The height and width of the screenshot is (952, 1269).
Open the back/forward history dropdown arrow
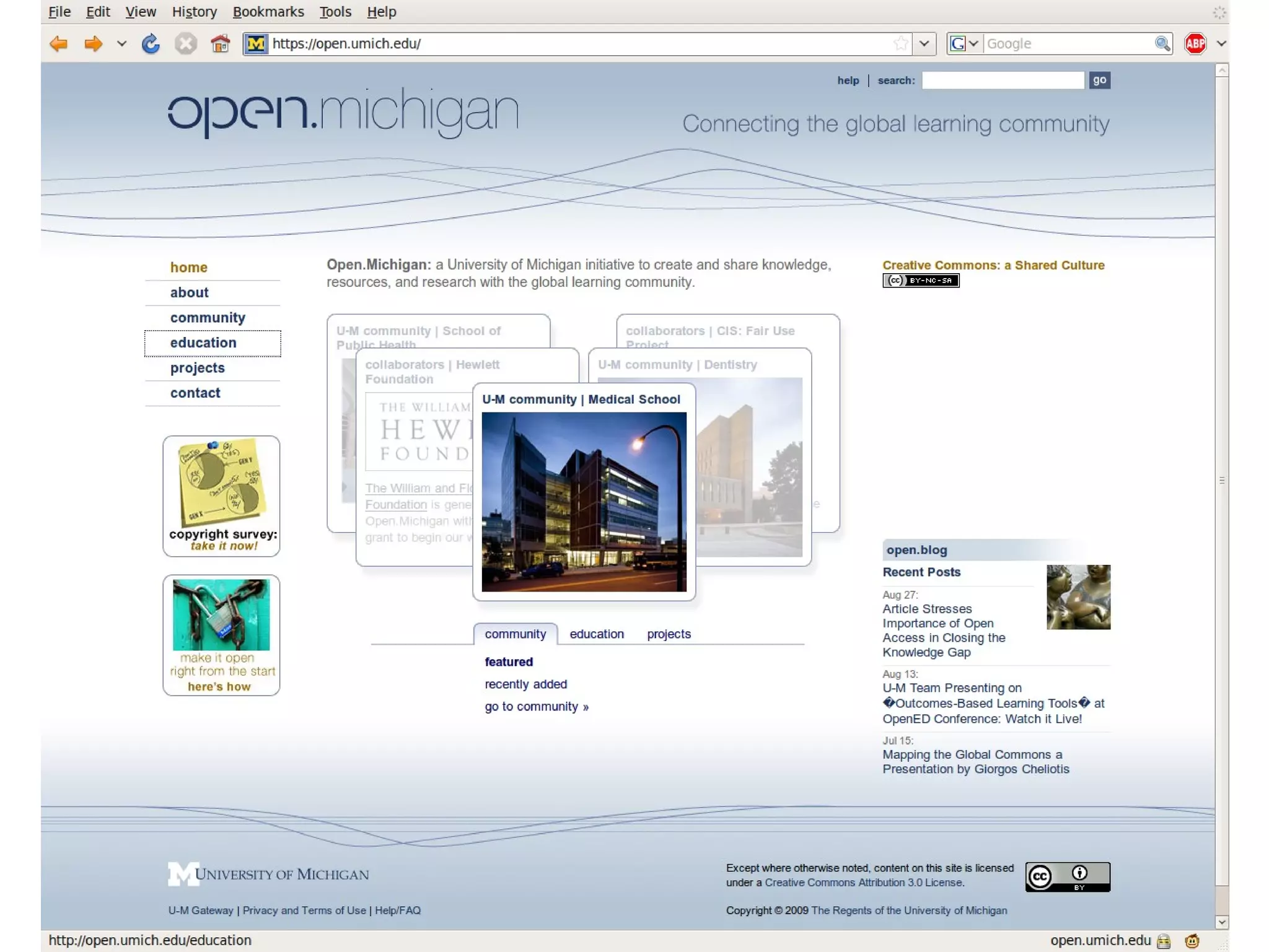pos(121,43)
